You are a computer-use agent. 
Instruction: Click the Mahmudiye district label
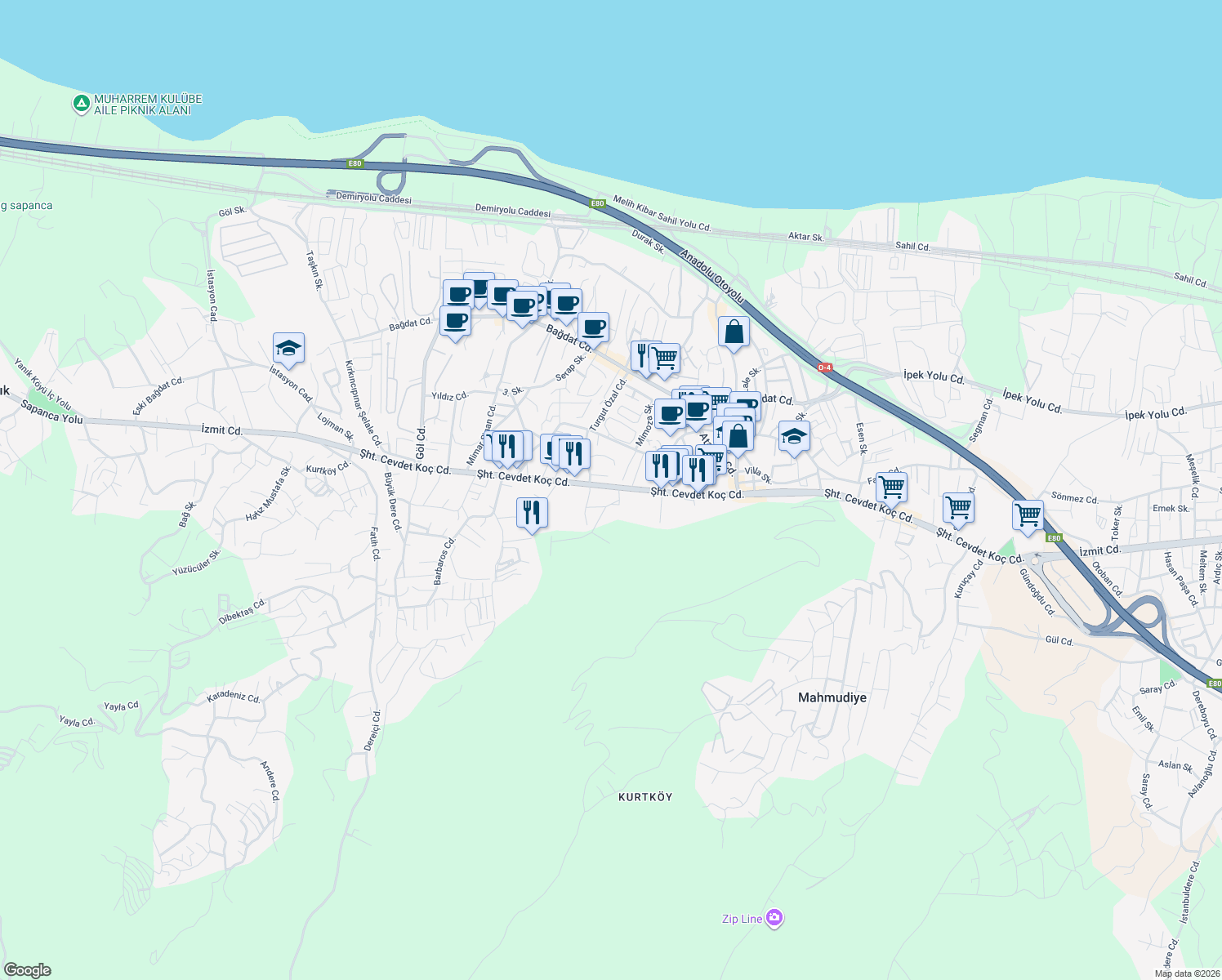[831, 697]
